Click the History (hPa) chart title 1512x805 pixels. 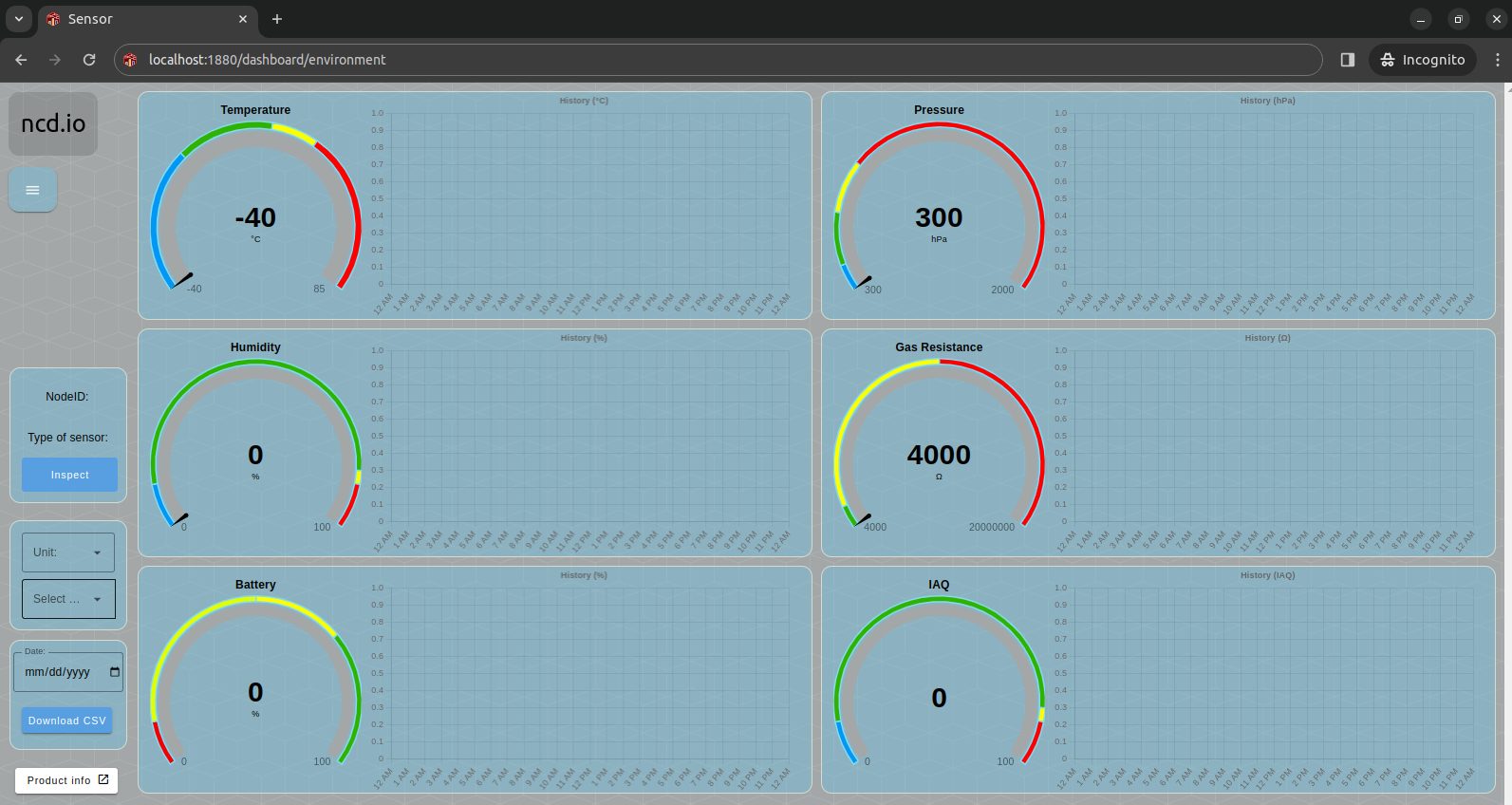tap(1267, 101)
